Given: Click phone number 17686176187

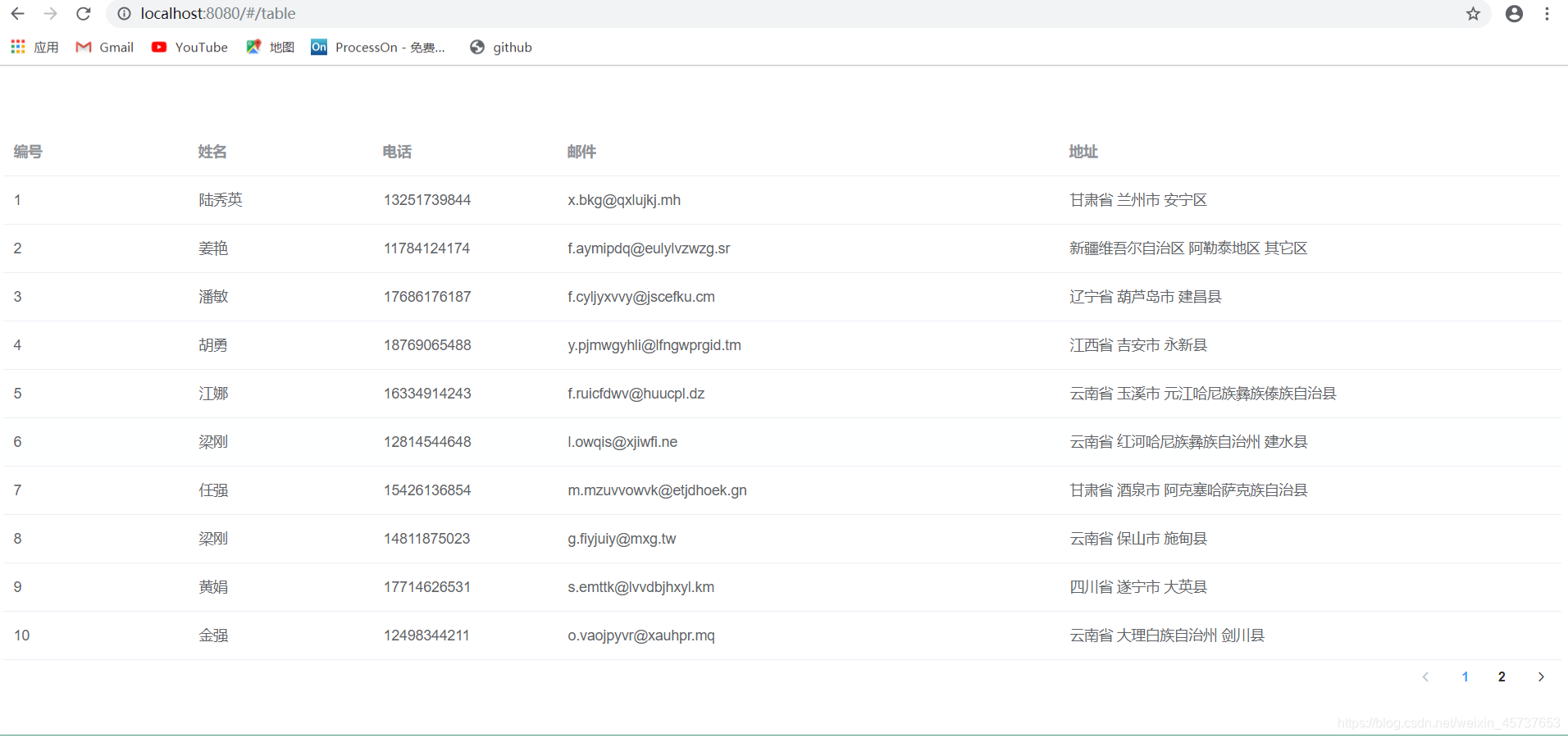Looking at the screenshot, I should [427, 297].
